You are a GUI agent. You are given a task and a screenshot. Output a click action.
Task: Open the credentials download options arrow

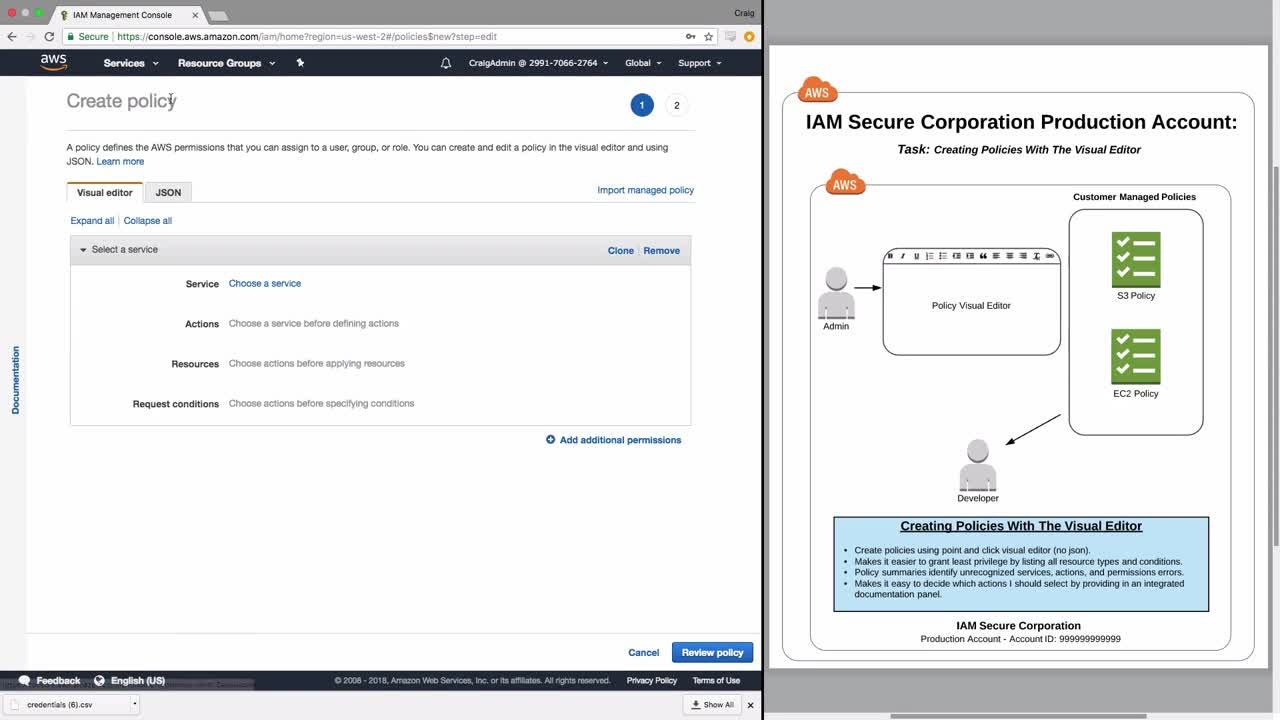[134, 704]
